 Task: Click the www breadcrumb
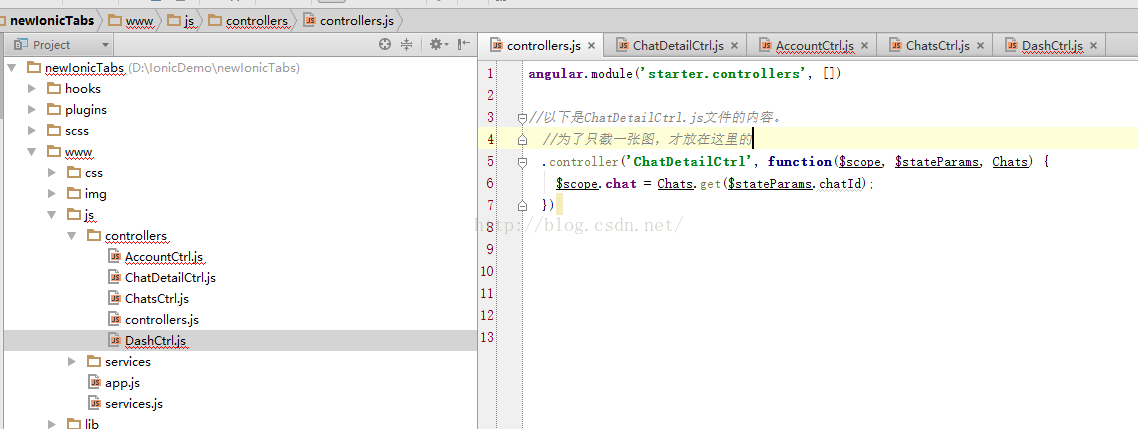(131, 20)
